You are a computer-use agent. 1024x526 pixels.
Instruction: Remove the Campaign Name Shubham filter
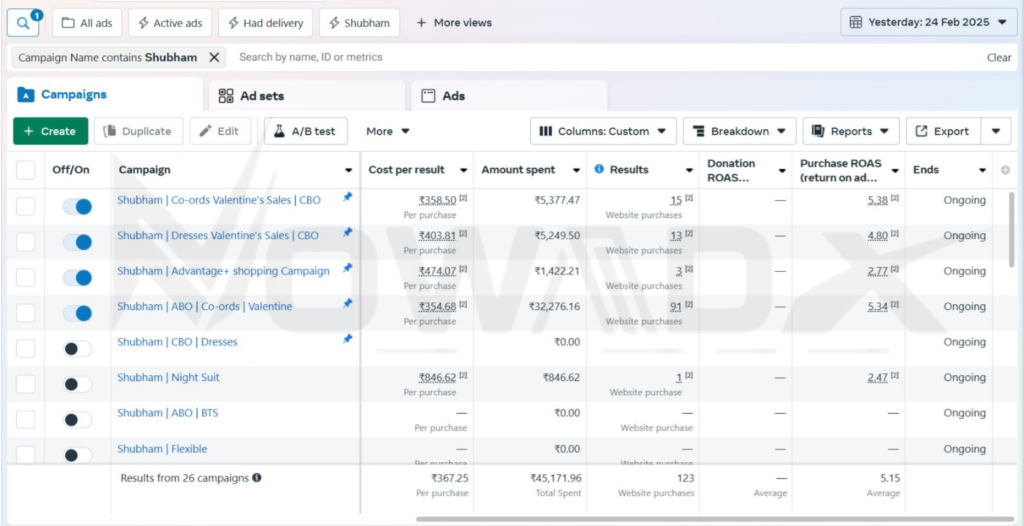click(x=214, y=58)
